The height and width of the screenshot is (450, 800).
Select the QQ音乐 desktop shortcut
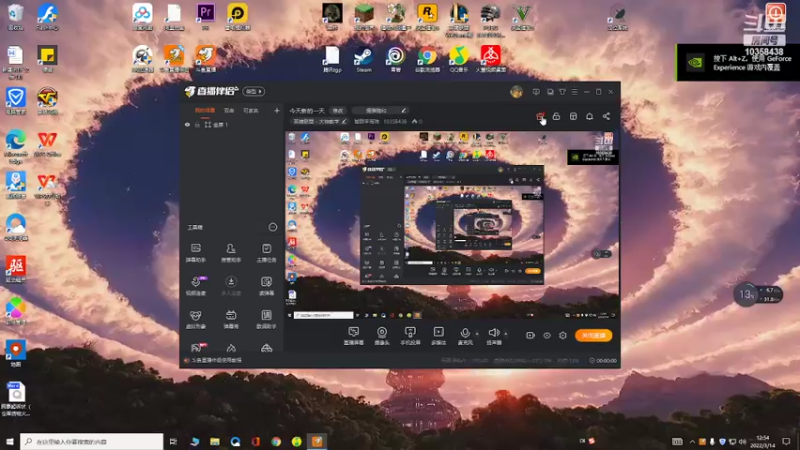click(x=459, y=59)
